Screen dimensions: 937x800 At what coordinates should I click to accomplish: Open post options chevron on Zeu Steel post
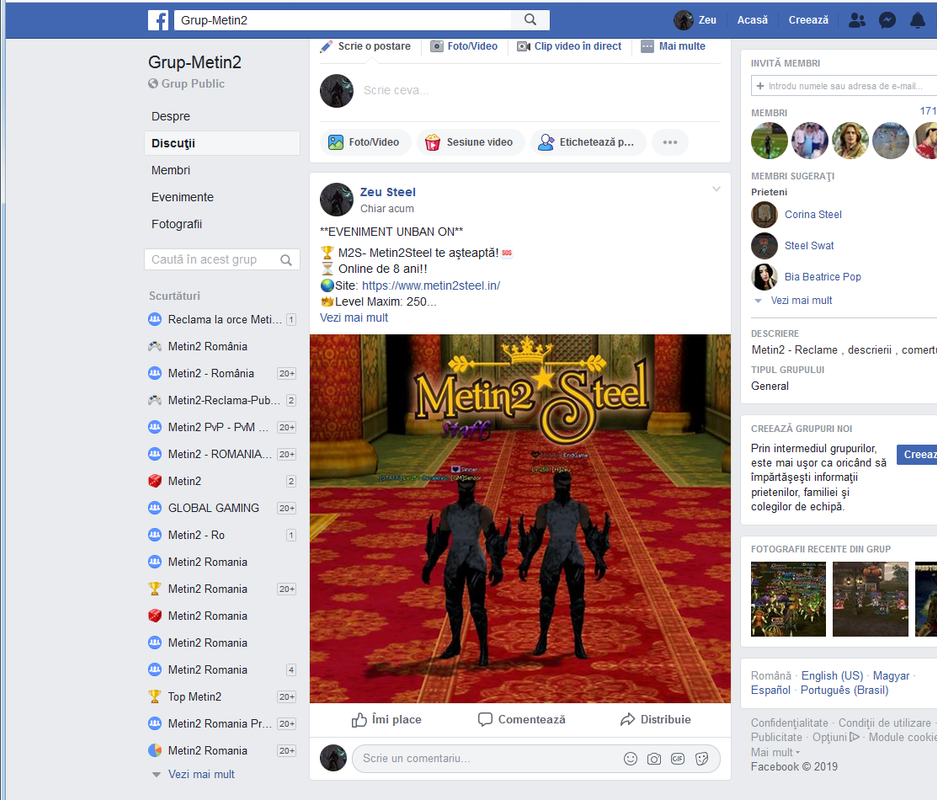[716, 189]
